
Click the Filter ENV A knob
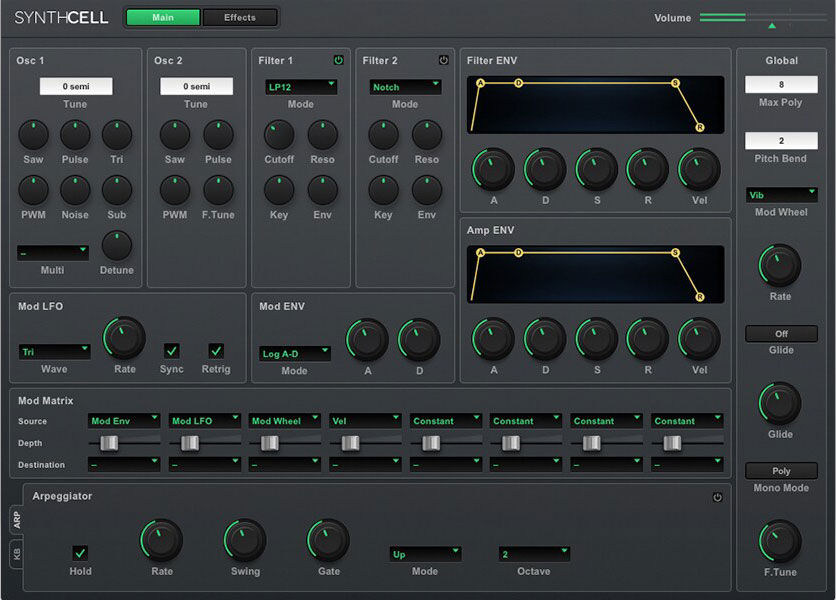tap(493, 170)
